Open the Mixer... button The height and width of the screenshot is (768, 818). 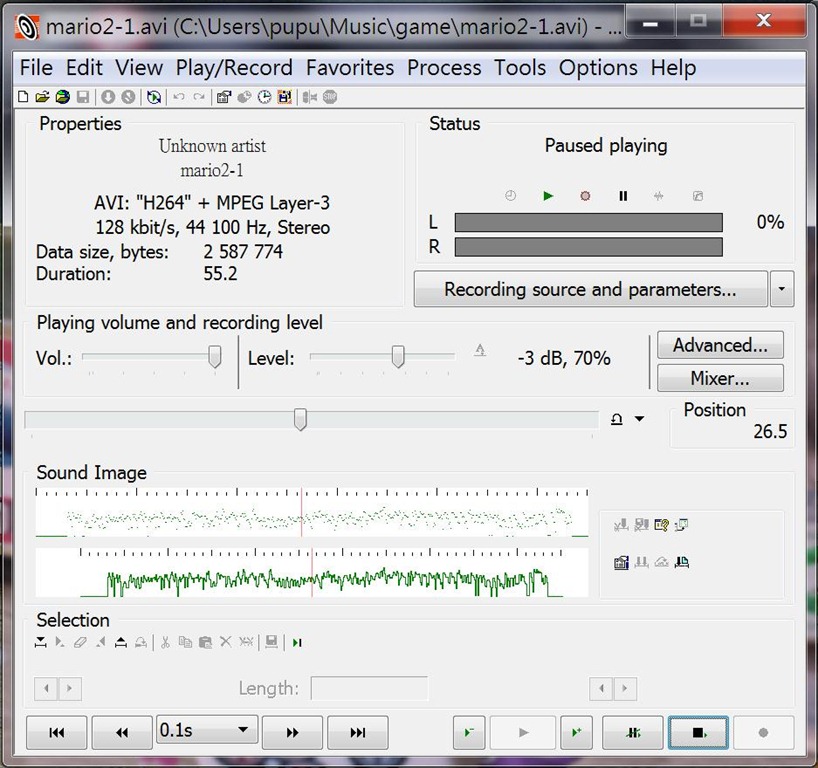[720, 379]
